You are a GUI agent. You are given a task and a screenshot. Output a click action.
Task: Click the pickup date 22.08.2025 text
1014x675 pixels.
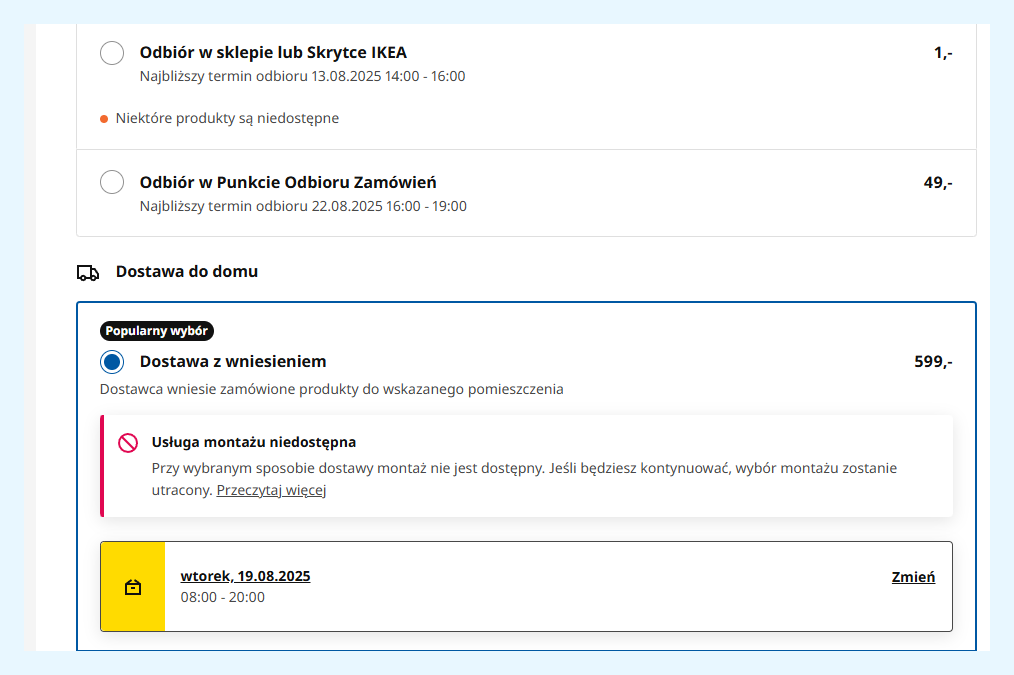click(x=303, y=206)
